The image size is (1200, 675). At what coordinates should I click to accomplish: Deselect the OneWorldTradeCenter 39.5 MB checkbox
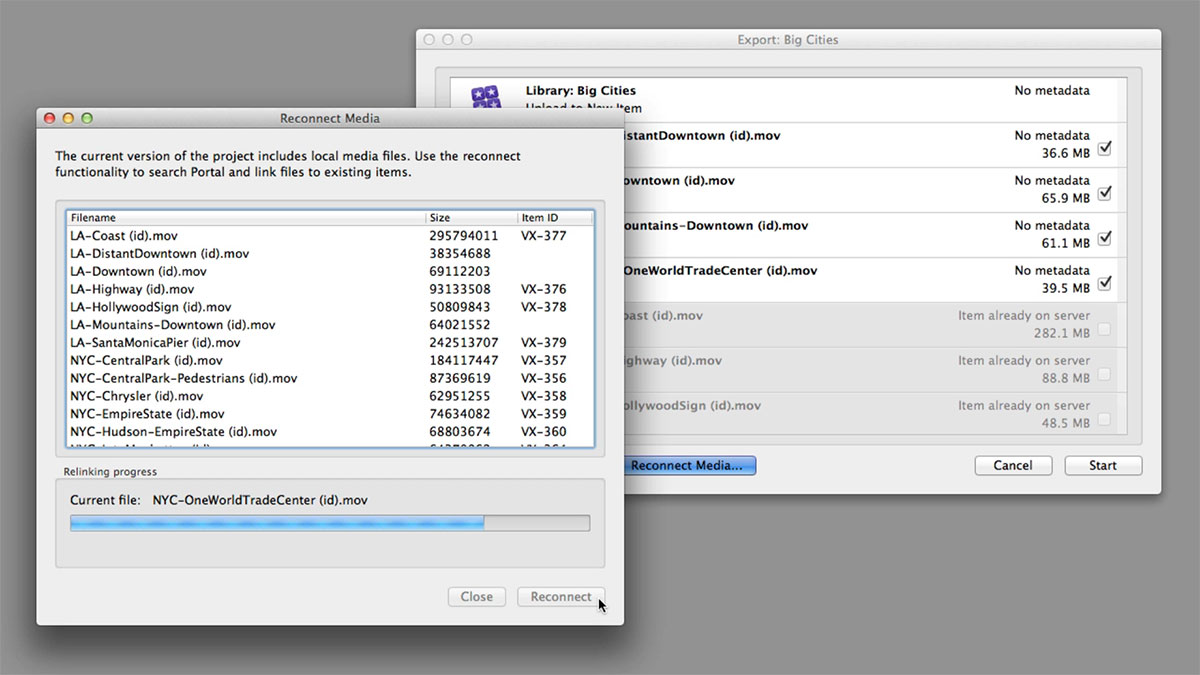(x=1105, y=283)
